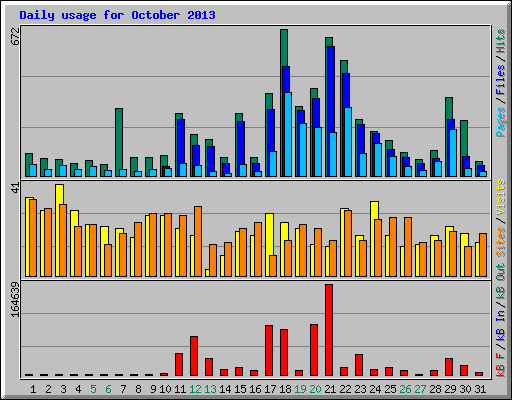Click the red kB bar for day 12
The image size is (512, 400).
tap(194, 356)
